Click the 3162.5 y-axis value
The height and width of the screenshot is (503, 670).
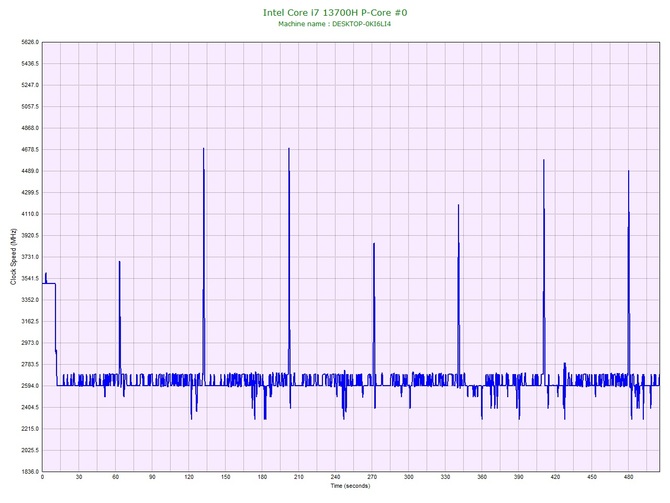(30, 321)
